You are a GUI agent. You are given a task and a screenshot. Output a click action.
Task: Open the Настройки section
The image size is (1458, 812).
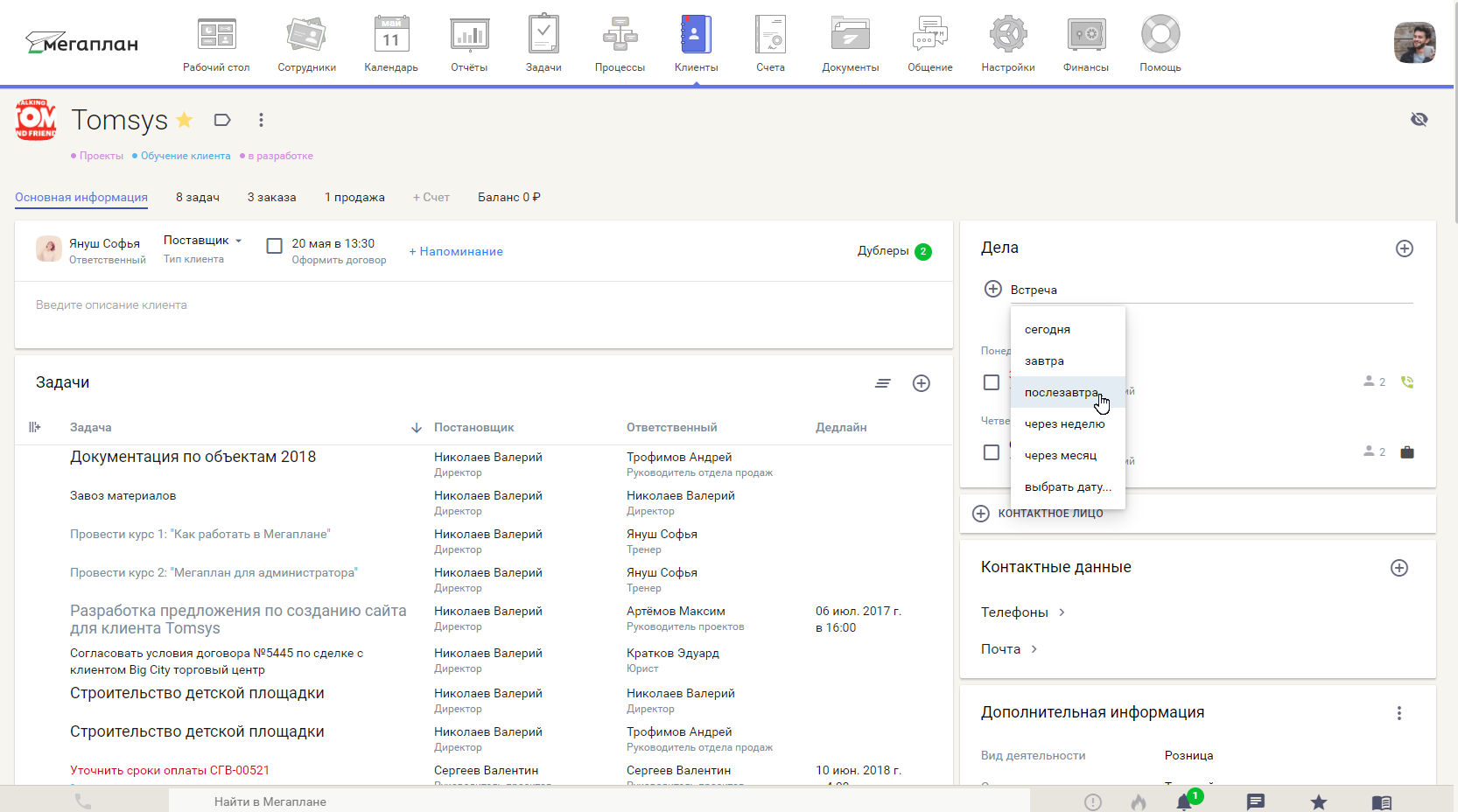click(1008, 44)
